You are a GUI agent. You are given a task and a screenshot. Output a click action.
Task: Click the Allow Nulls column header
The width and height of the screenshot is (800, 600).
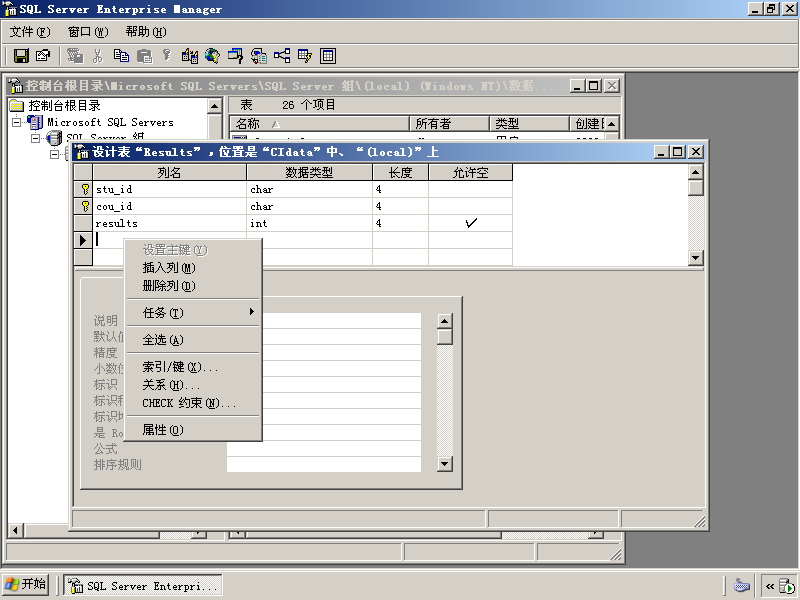coord(470,172)
